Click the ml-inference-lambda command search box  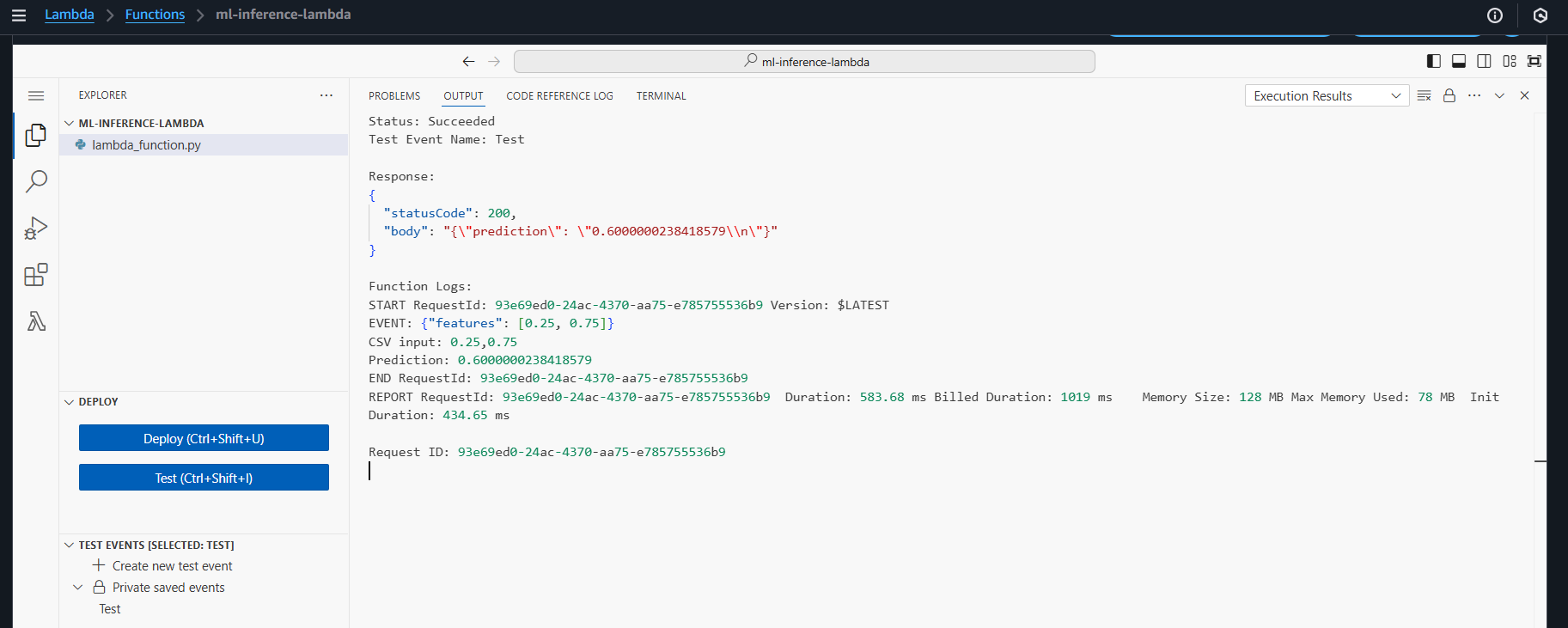804,61
